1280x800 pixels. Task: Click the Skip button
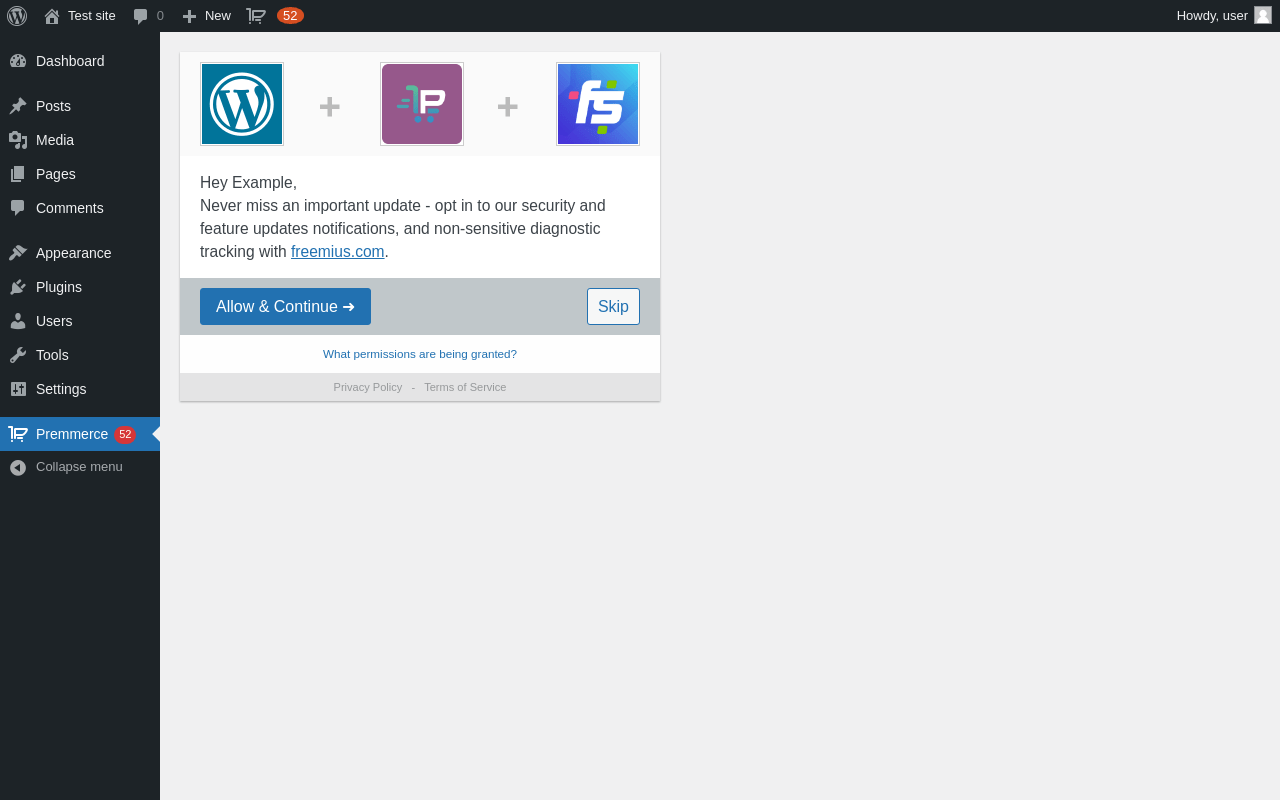point(613,306)
